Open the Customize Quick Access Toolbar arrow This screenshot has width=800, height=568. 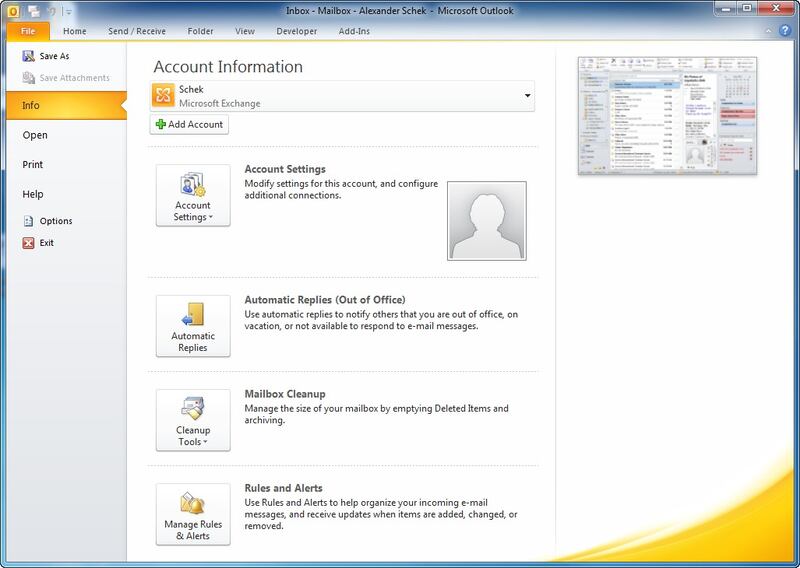69,12
